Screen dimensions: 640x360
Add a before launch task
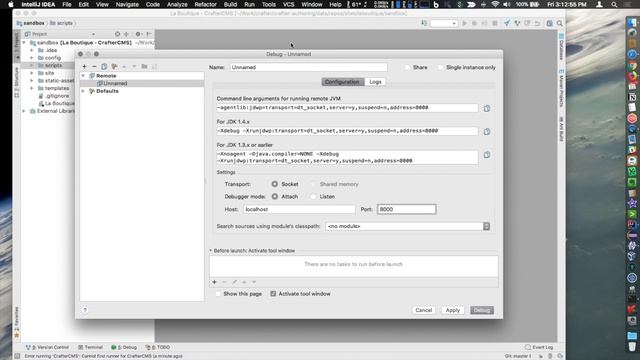[x=214, y=282]
